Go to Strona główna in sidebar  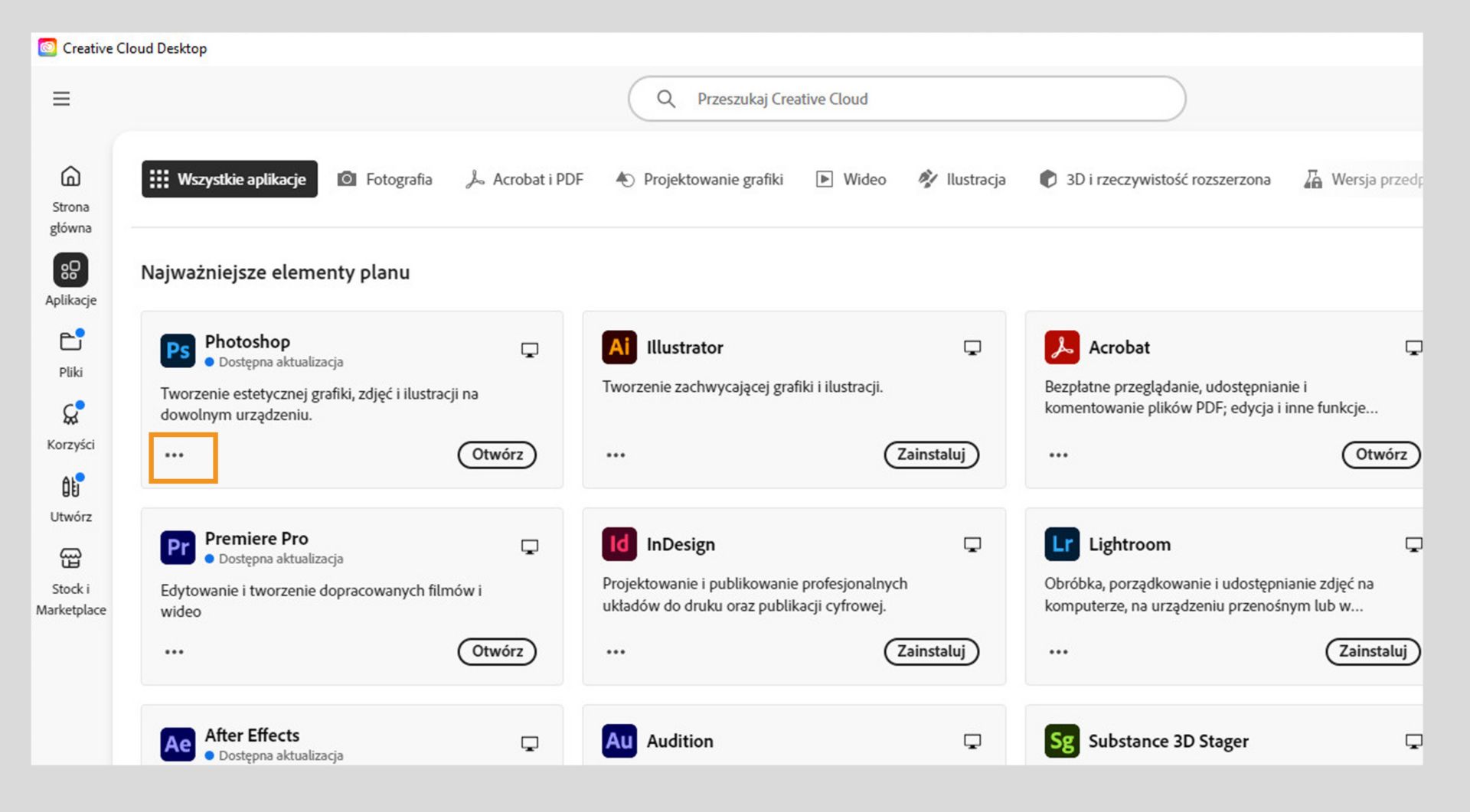click(x=70, y=197)
